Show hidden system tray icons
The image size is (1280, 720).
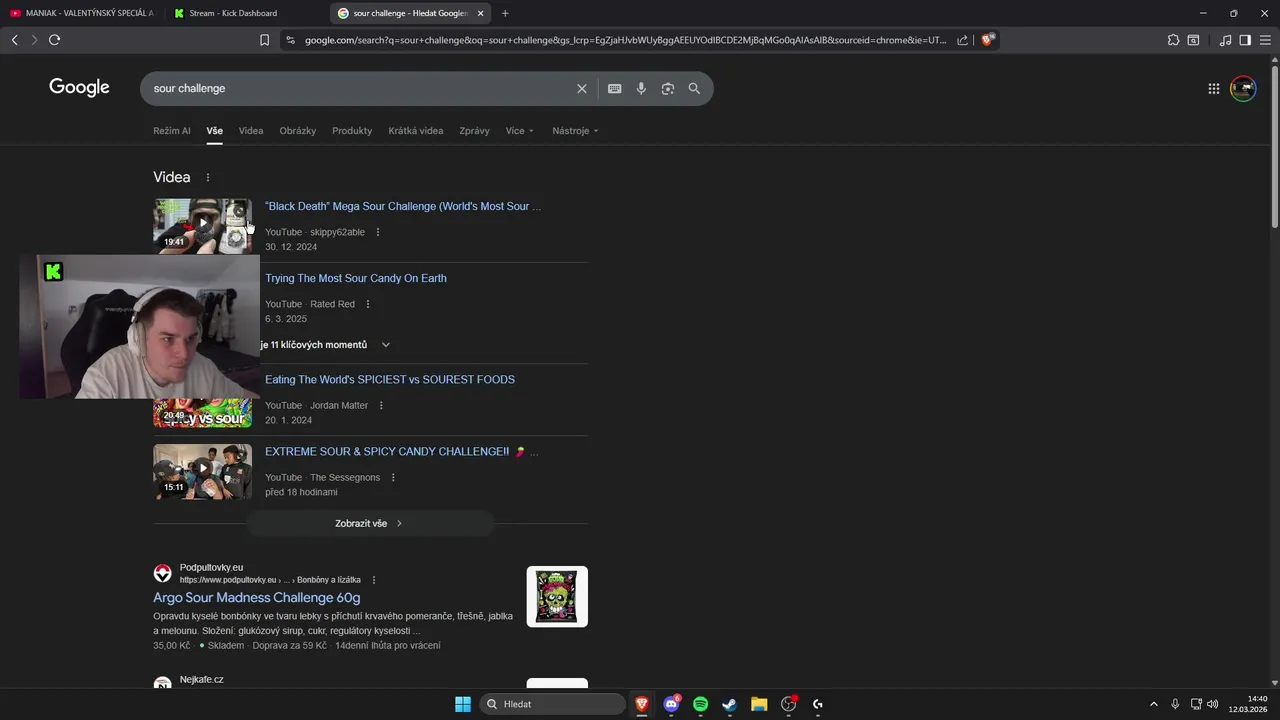(1153, 704)
